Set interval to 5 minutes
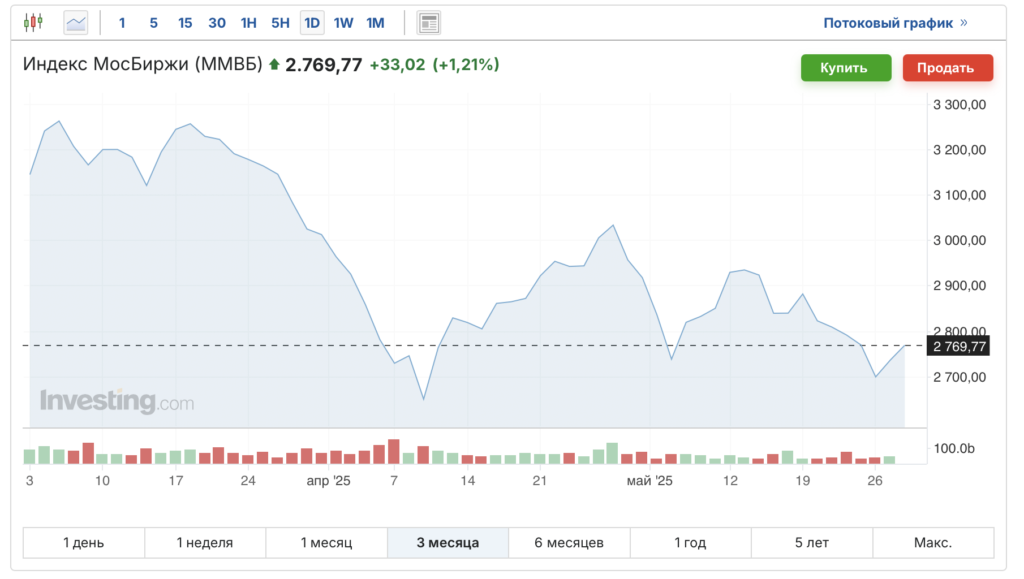 (153, 22)
